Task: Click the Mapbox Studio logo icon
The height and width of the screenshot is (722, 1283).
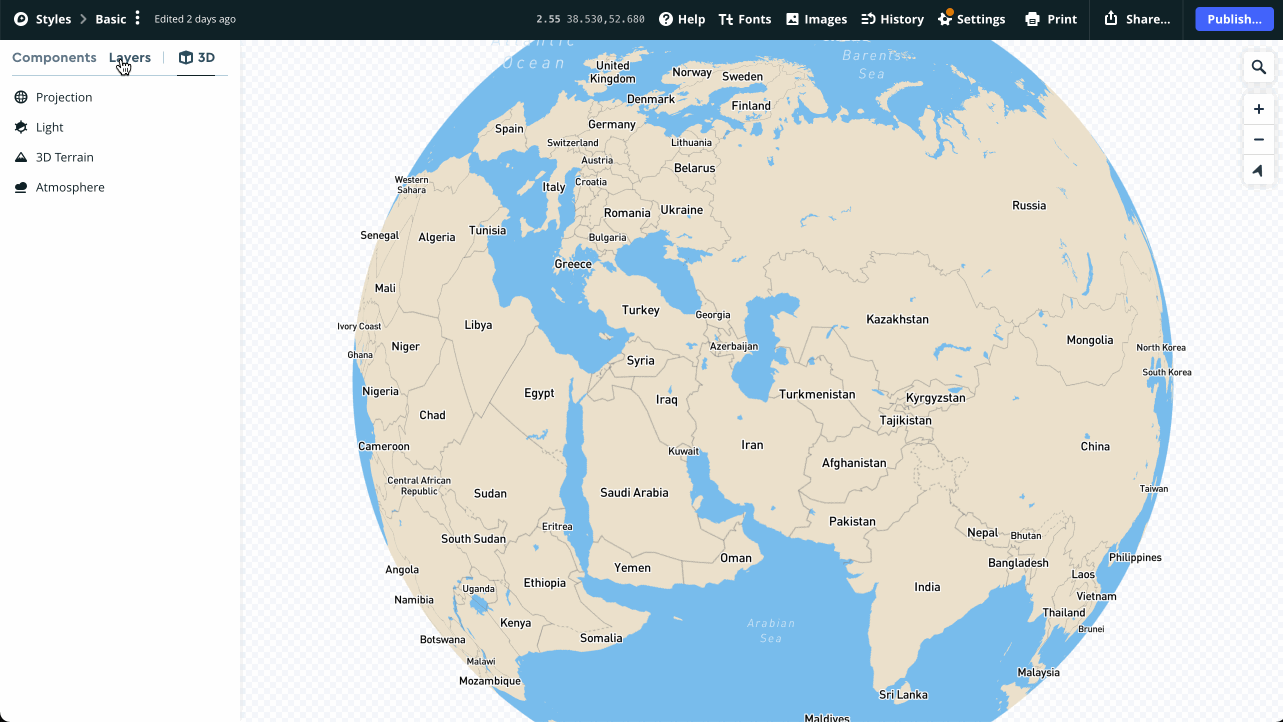Action: pyautogui.click(x=21, y=19)
